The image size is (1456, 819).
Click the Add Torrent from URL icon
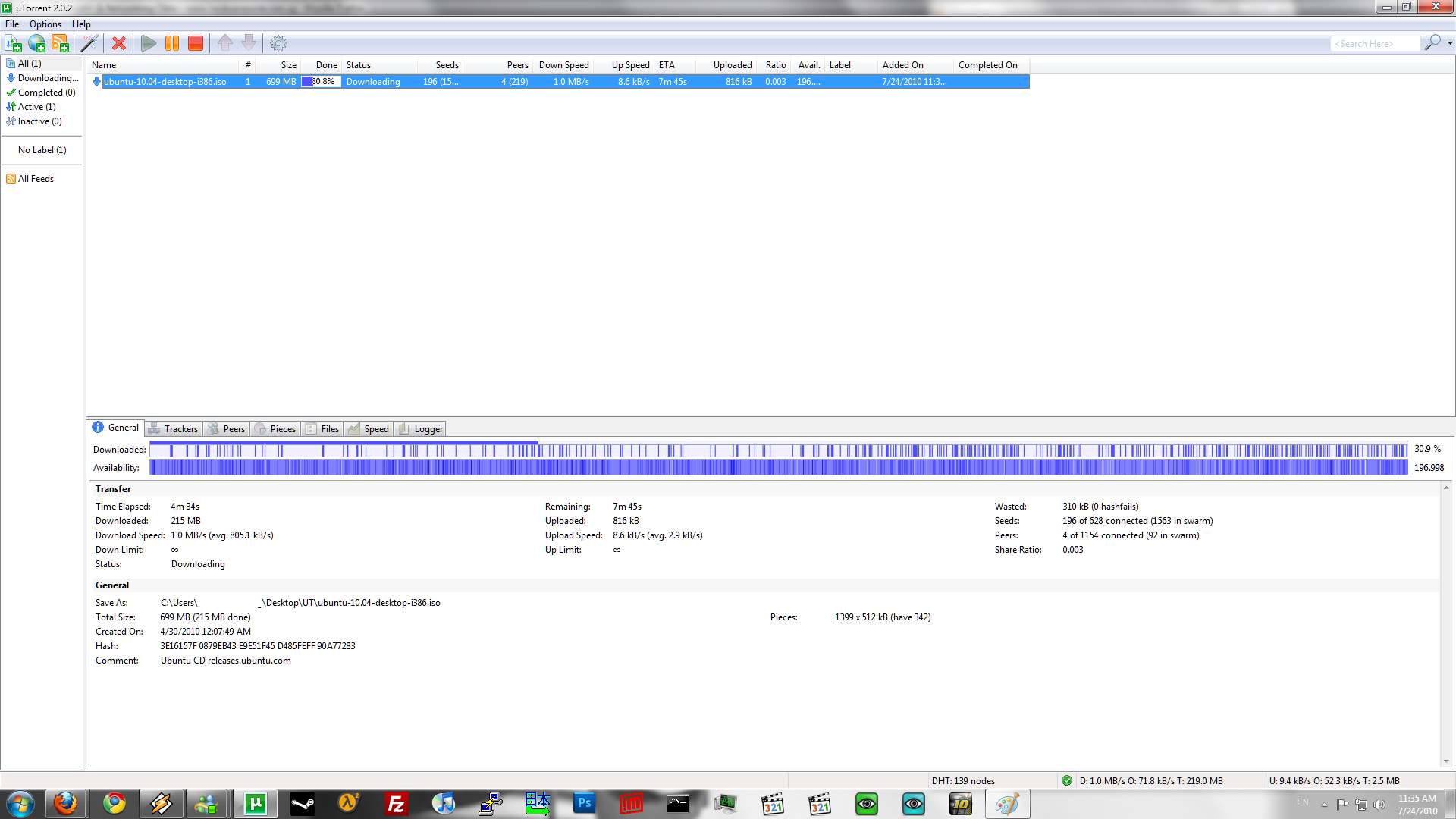point(36,43)
